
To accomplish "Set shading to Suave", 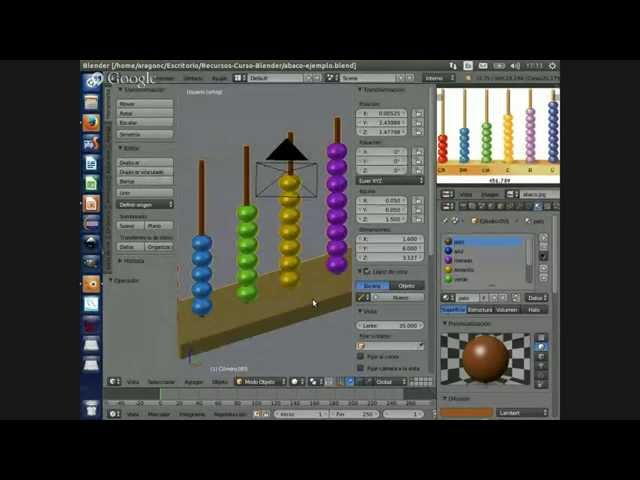I will coord(131,226).
